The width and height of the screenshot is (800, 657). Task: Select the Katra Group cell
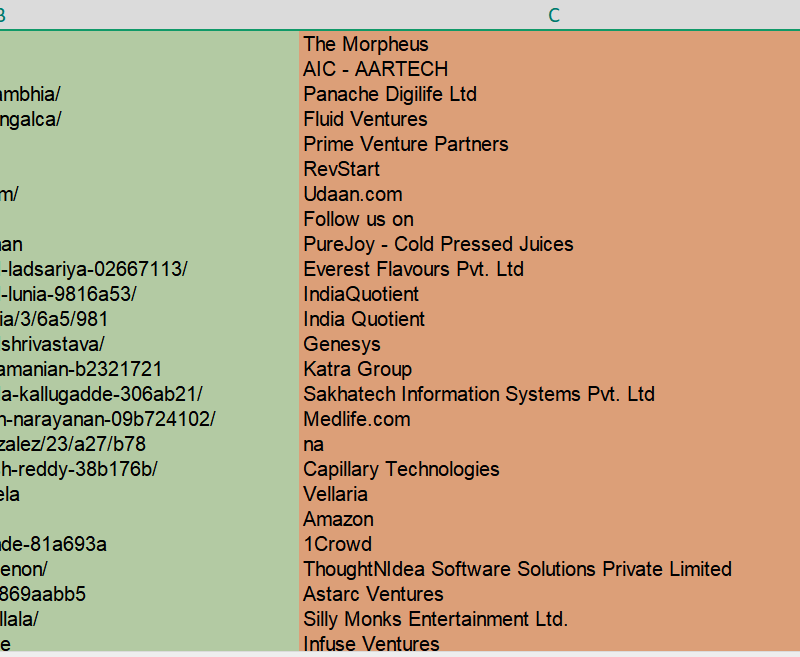tap(549, 369)
